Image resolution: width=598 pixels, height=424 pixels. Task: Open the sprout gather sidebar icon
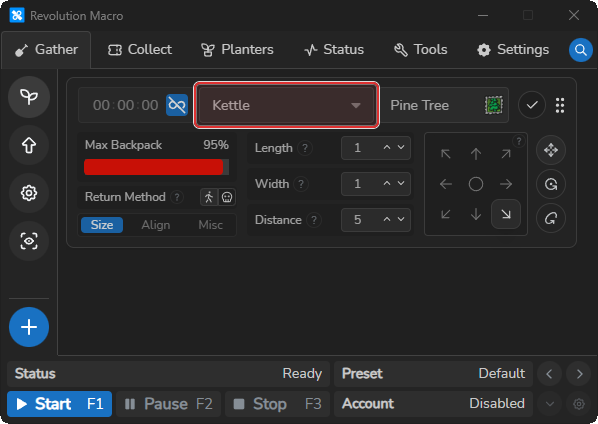click(x=29, y=97)
